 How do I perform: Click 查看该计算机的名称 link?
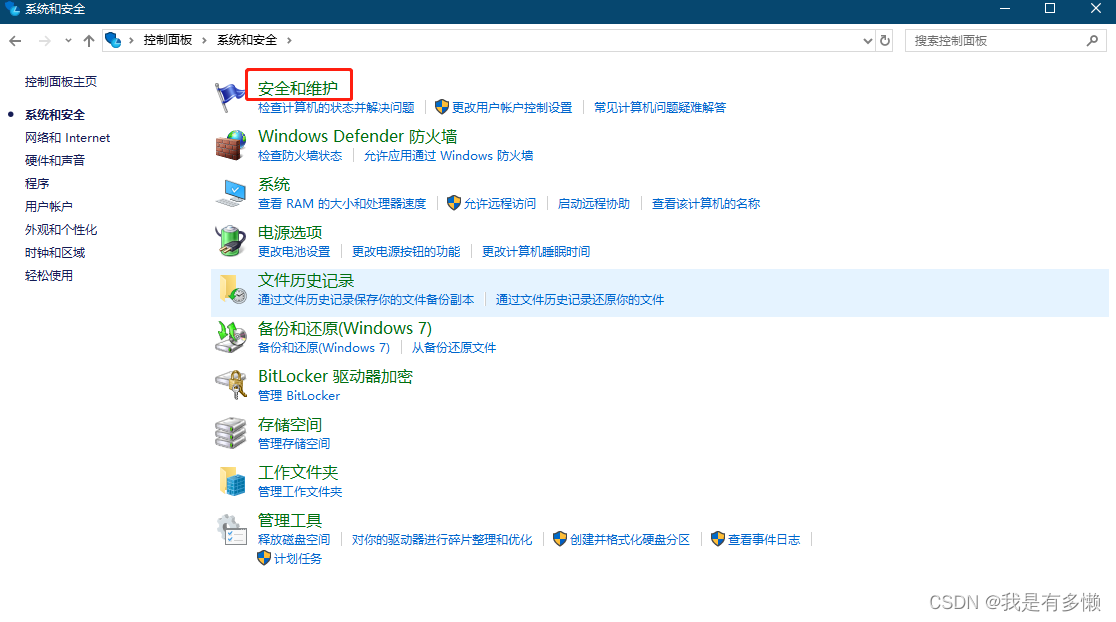click(x=706, y=203)
